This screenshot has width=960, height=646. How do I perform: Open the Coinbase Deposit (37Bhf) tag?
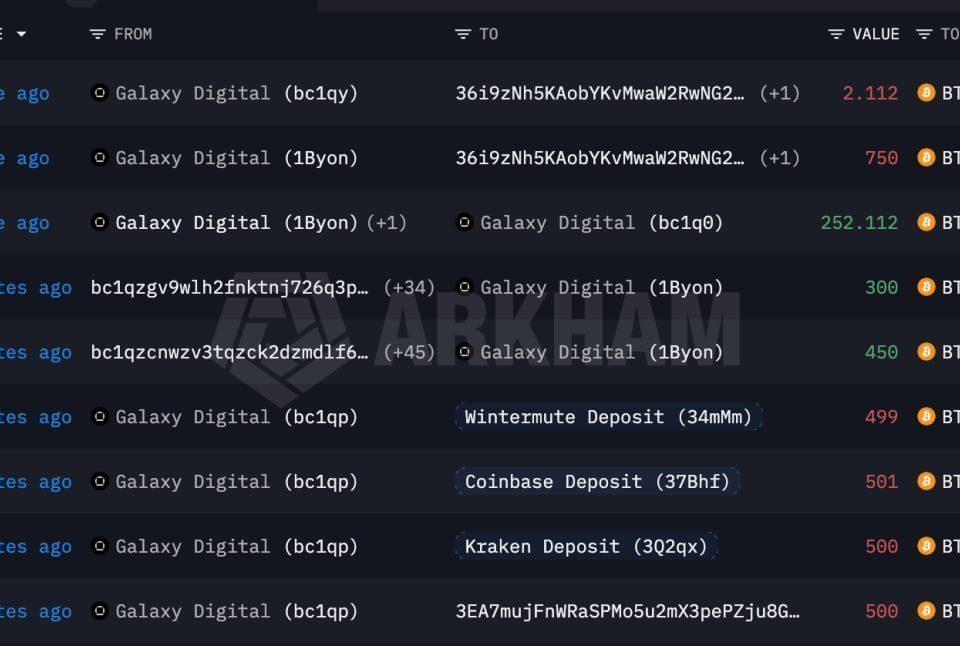click(598, 482)
